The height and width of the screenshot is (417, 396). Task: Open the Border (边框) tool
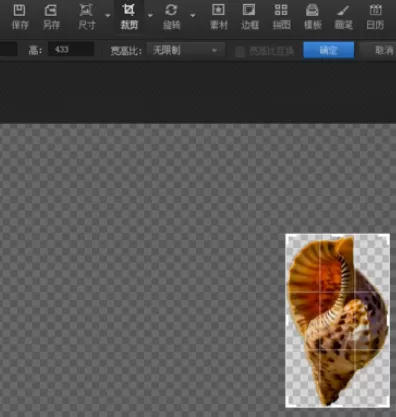point(250,17)
